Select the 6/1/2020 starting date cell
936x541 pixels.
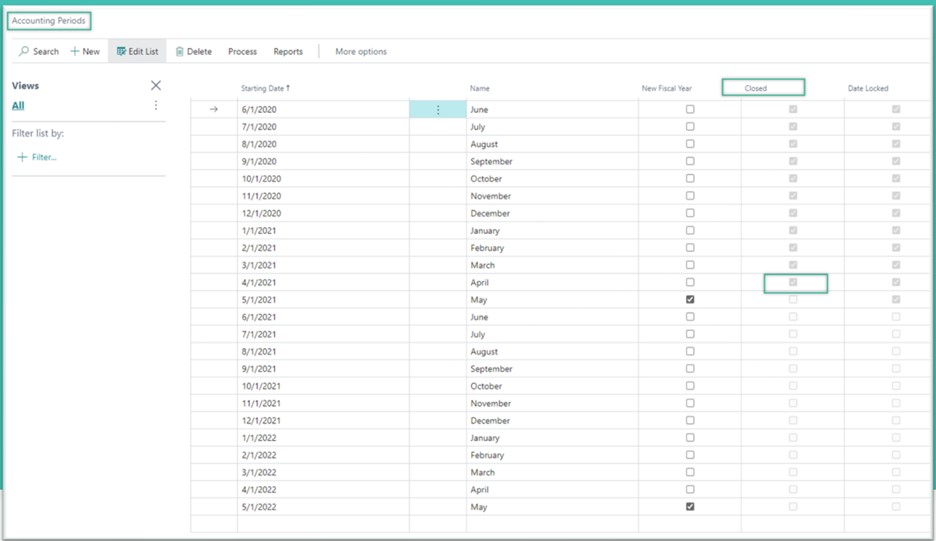(x=323, y=109)
